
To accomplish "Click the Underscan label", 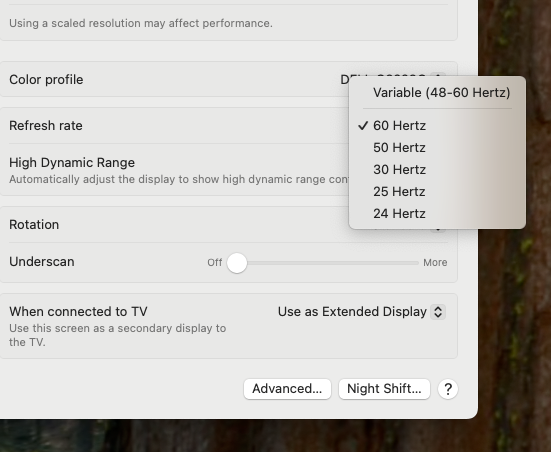I will (x=41, y=261).
